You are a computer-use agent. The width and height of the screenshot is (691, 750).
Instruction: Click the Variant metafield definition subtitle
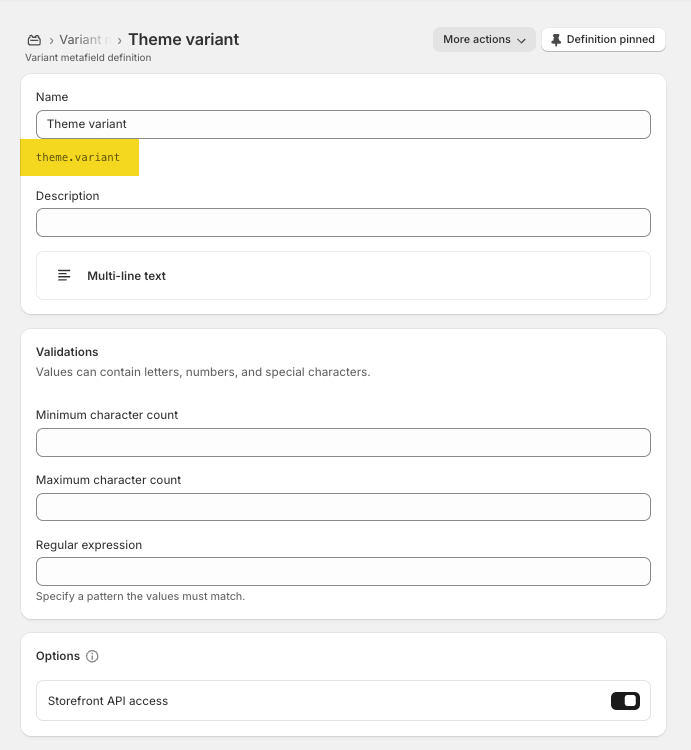click(88, 58)
